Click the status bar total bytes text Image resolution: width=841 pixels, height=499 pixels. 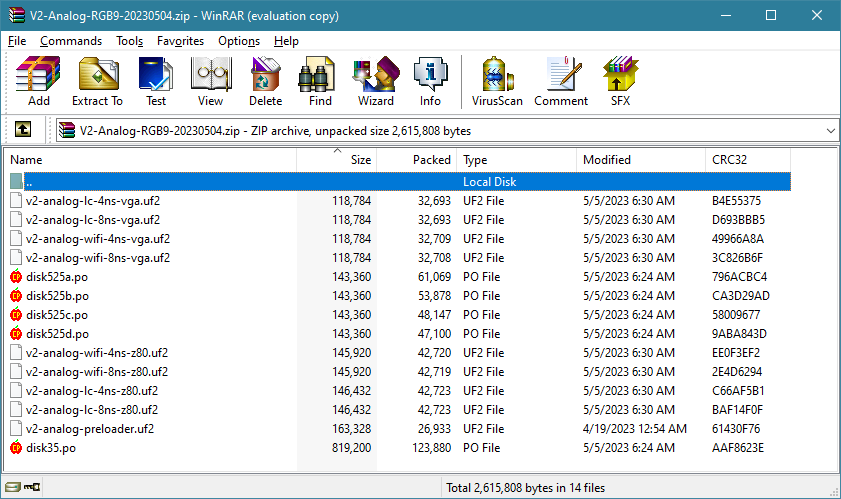click(x=526, y=488)
